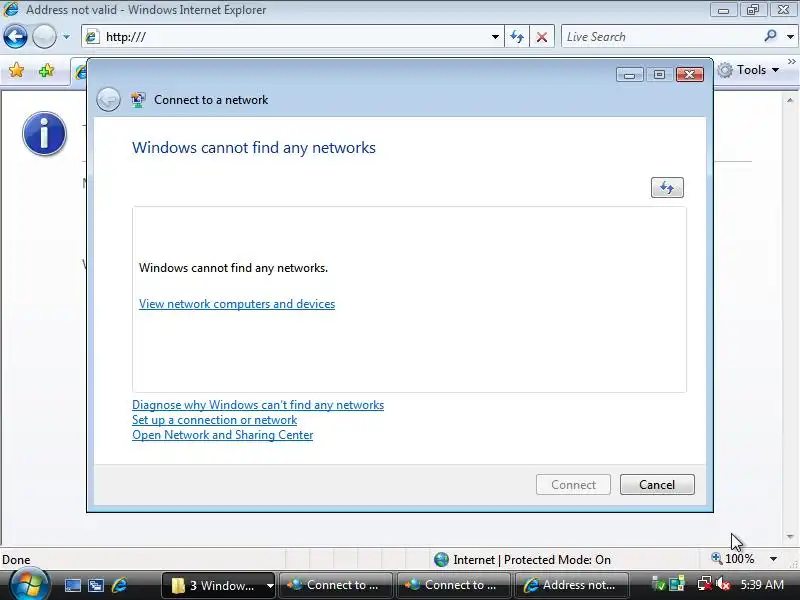Click the Live Search magnifier icon

tap(770, 36)
